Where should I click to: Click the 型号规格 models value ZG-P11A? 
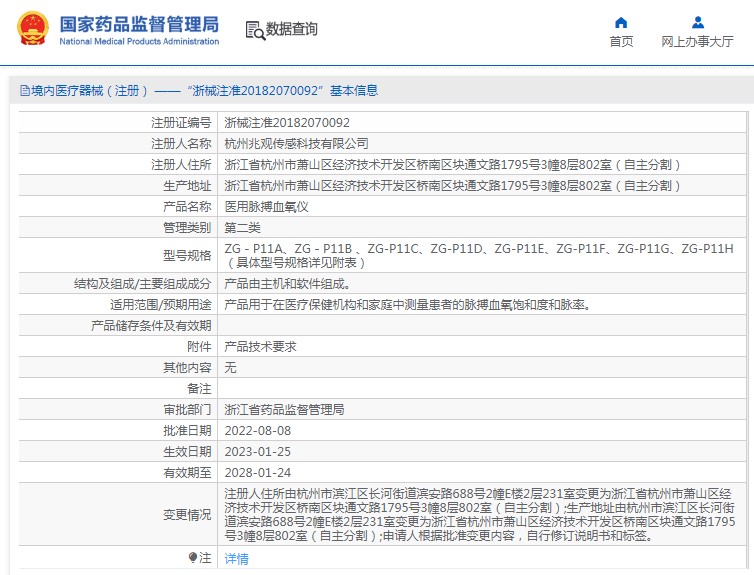point(479,255)
